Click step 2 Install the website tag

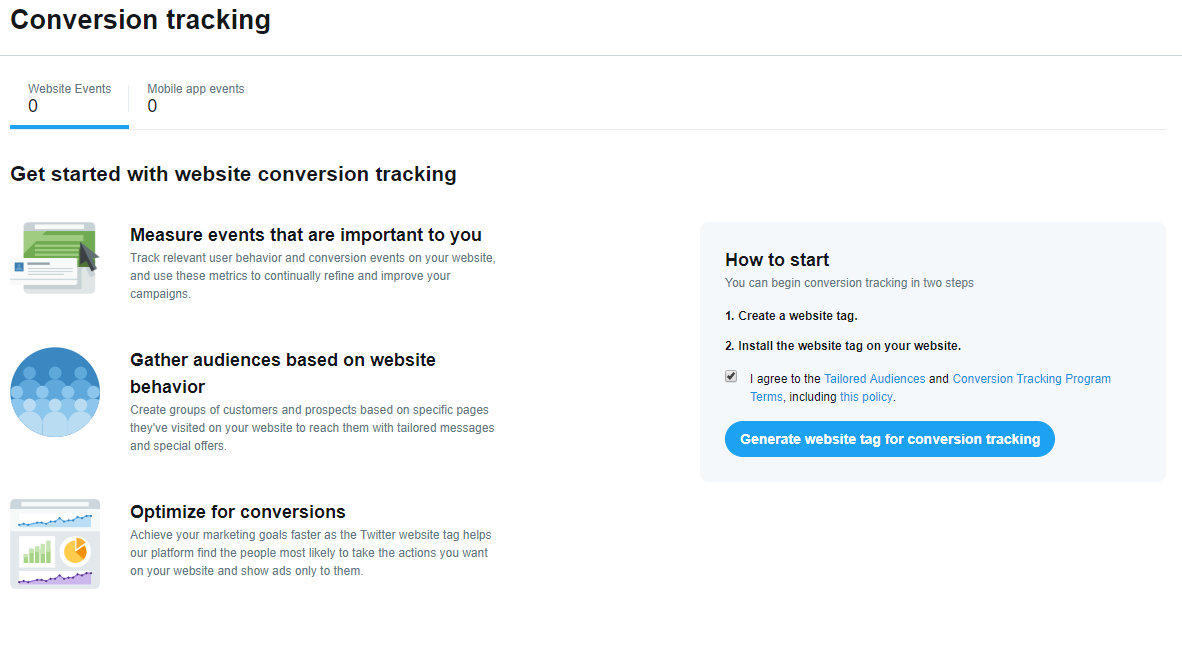click(x=843, y=346)
